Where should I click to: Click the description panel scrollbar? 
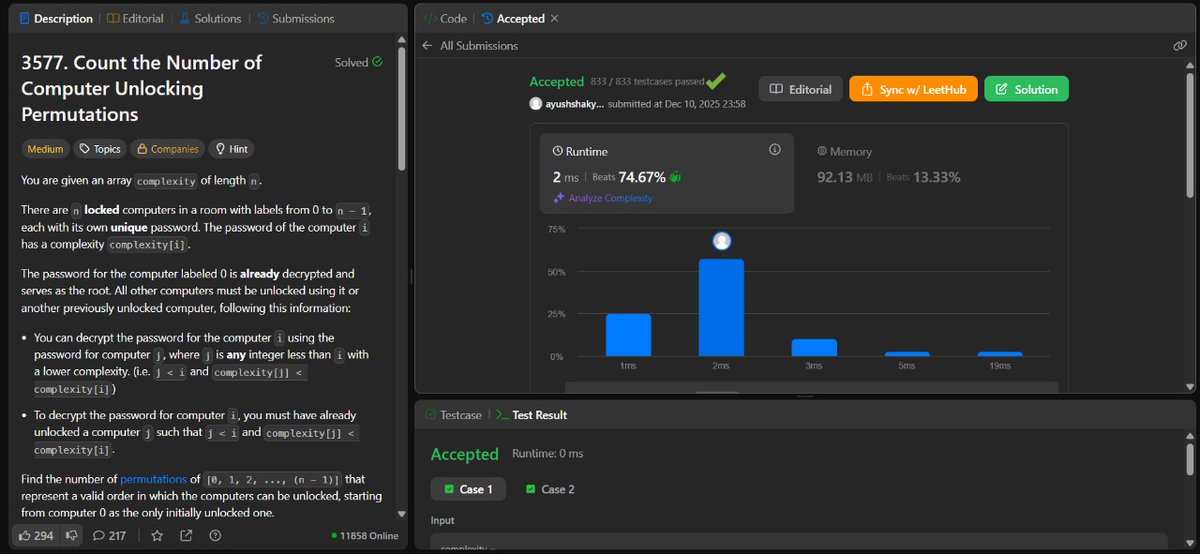(x=402, y=110)
